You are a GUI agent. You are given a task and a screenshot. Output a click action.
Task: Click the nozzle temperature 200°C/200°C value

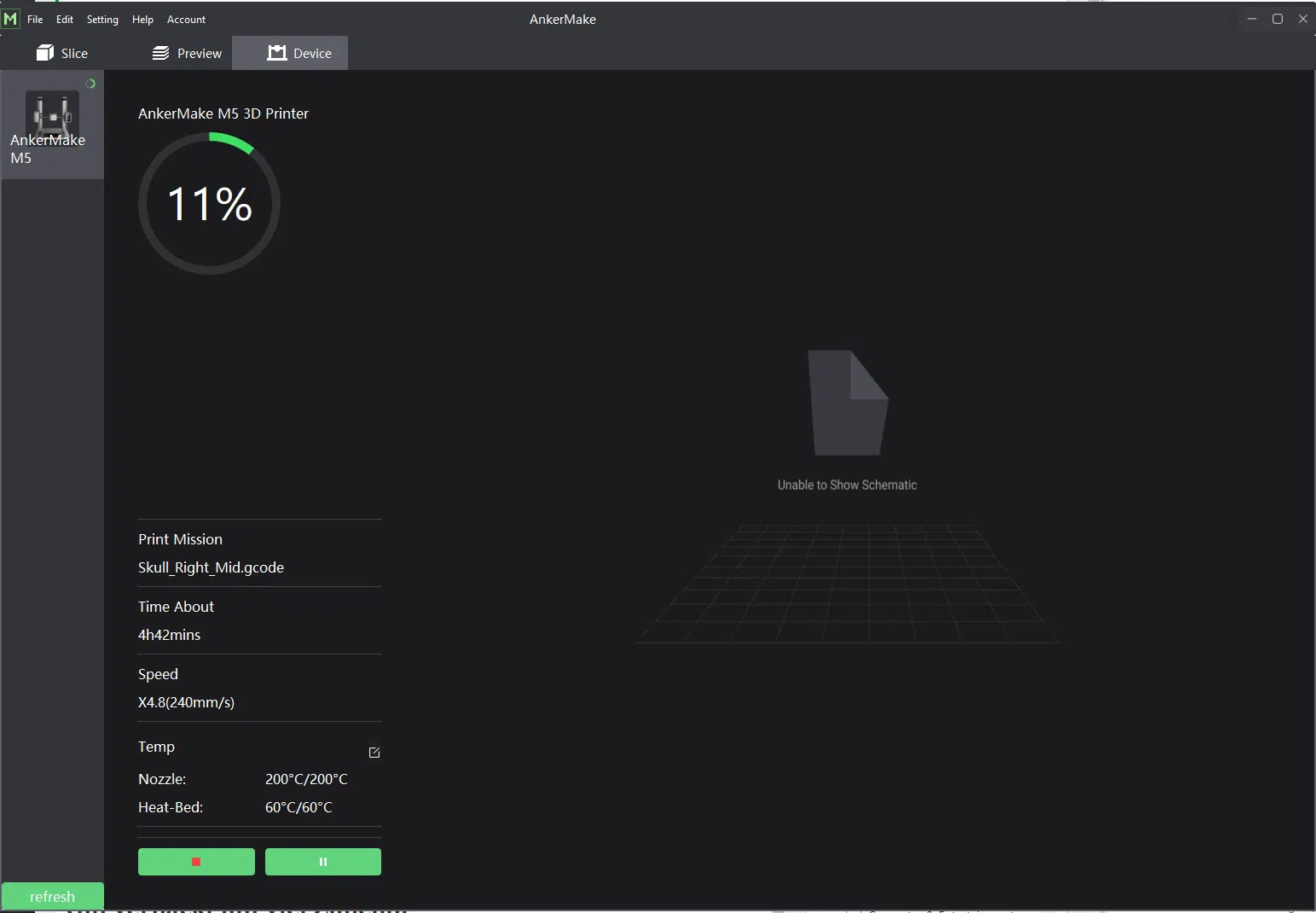[x=306, y=779]
